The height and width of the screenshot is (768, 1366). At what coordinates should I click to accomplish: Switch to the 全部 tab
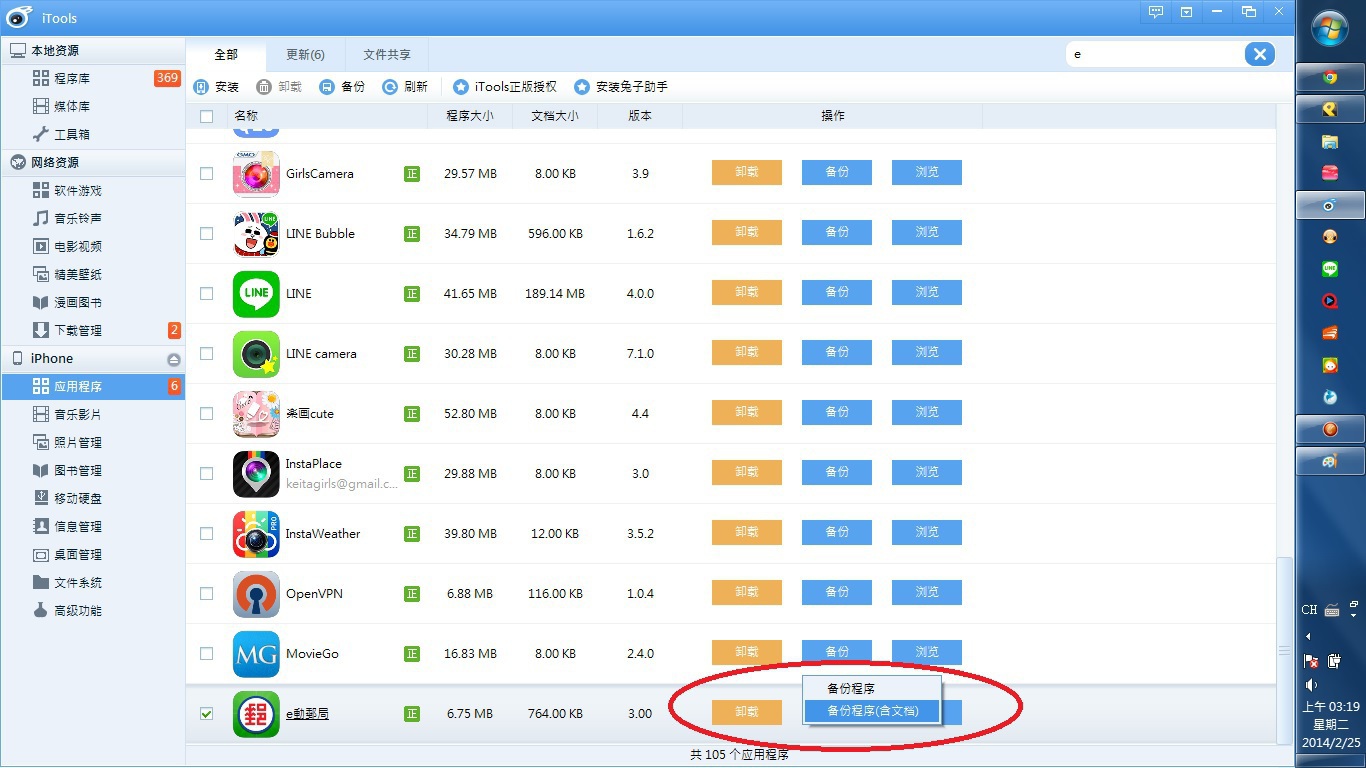pos(226,54)
